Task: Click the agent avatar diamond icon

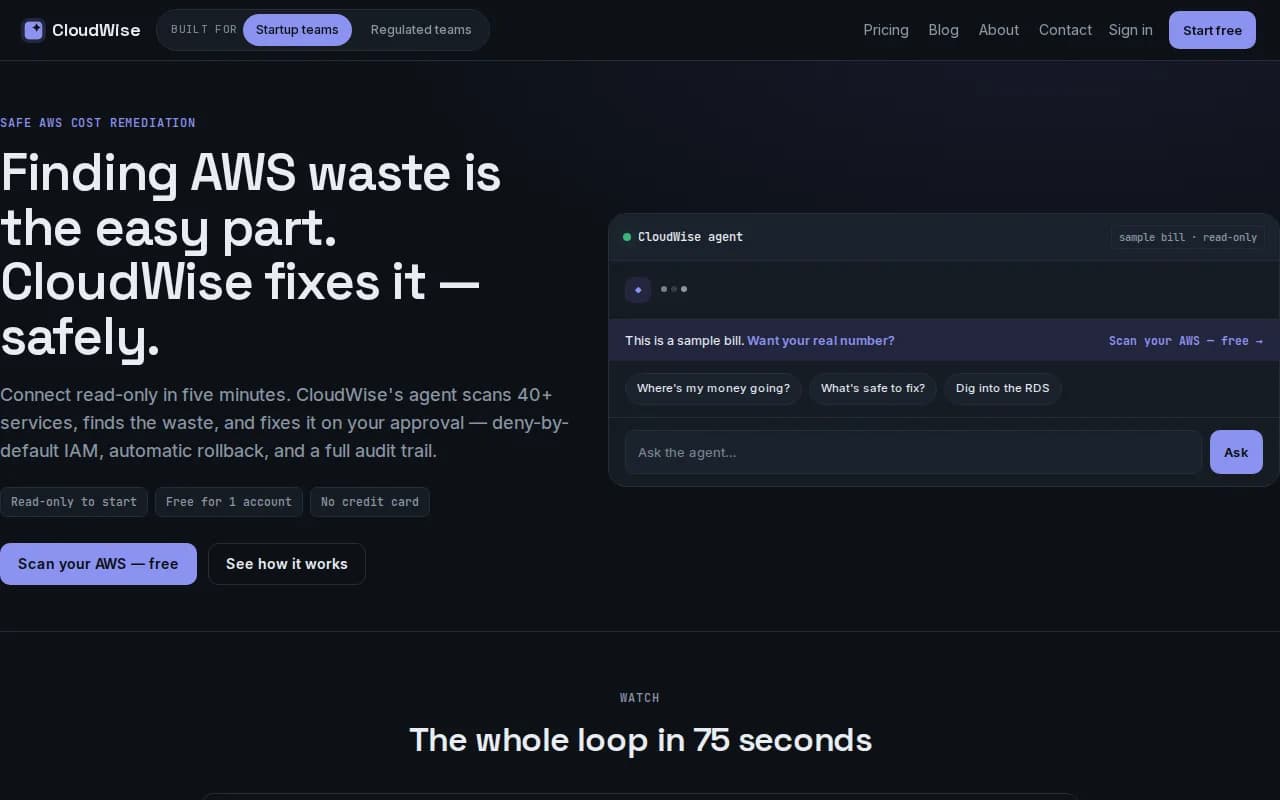Action: coord(638,290)
